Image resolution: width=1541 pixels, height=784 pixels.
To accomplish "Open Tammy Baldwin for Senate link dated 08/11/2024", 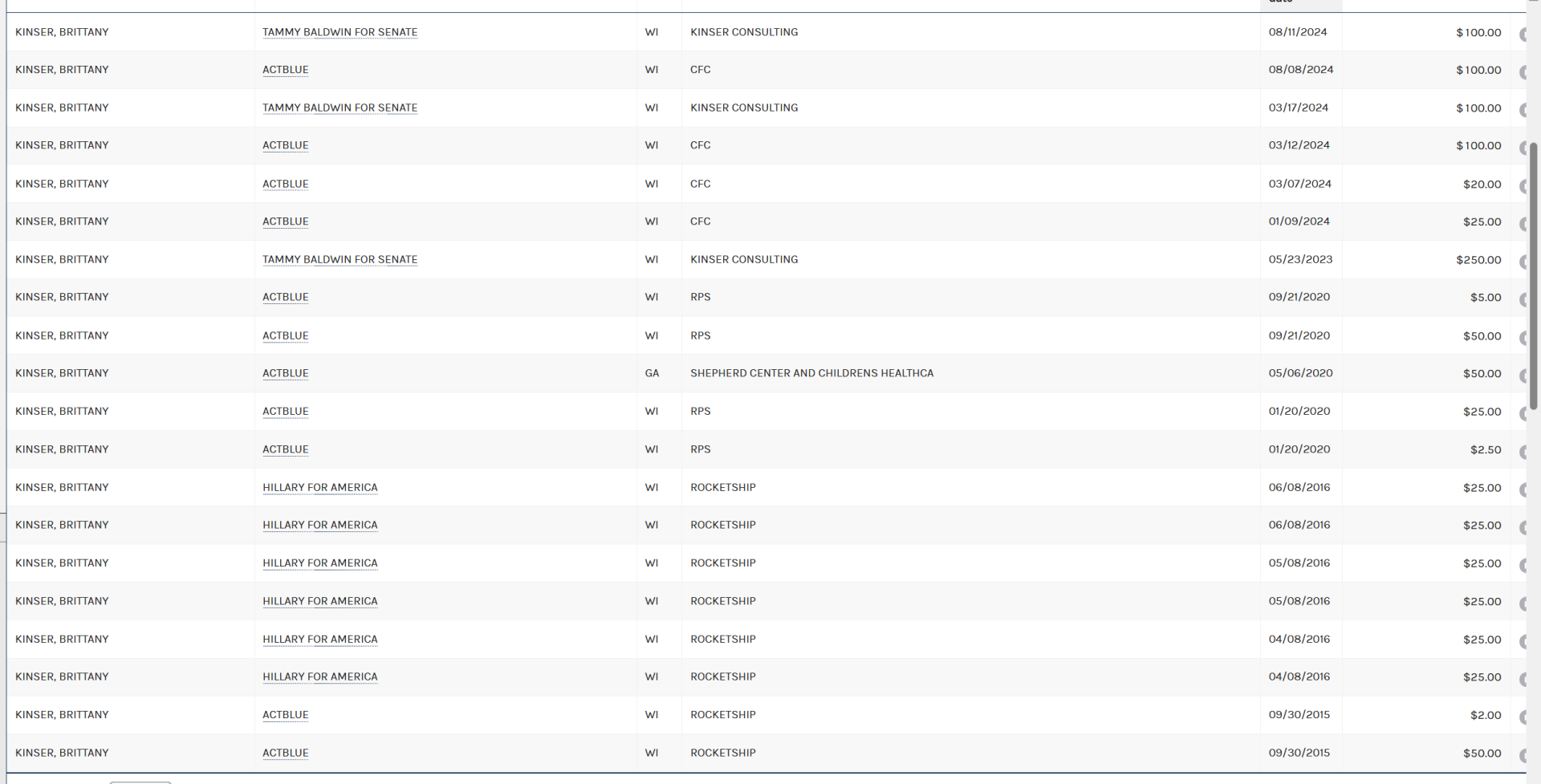I will click(x=340, y=32).
